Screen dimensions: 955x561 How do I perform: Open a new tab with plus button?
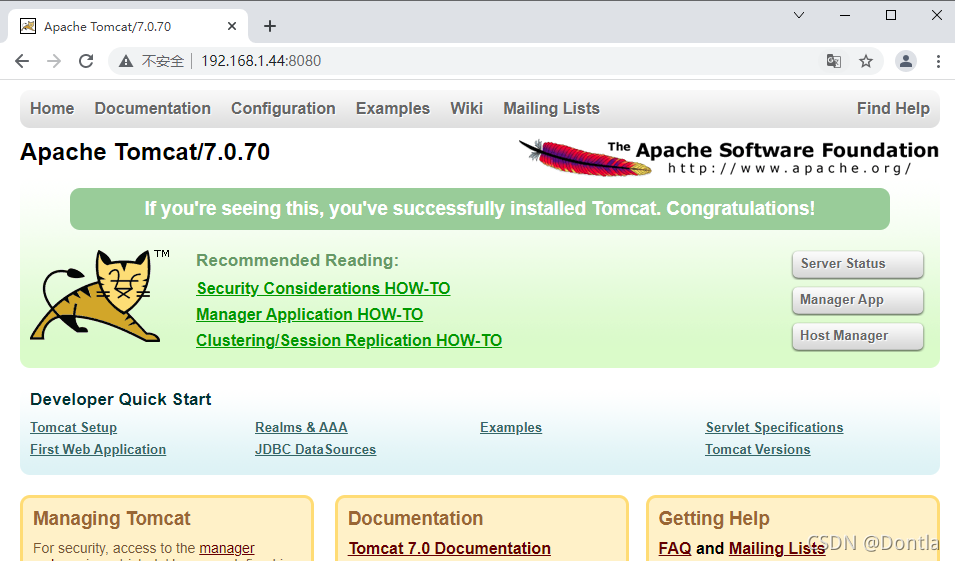pyautogui.click(x=270, y=26)
